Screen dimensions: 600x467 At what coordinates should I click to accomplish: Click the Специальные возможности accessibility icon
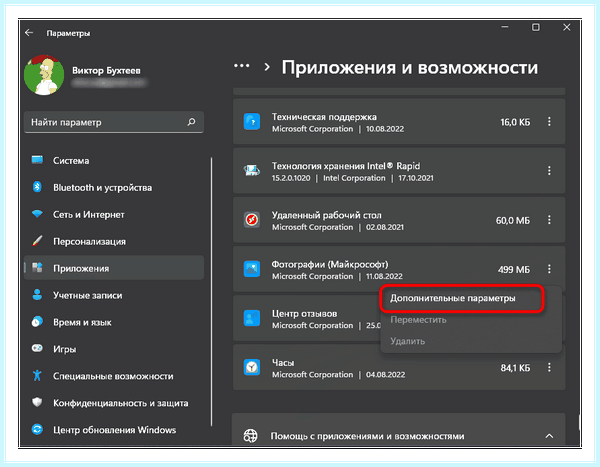(x=37, y=376)
